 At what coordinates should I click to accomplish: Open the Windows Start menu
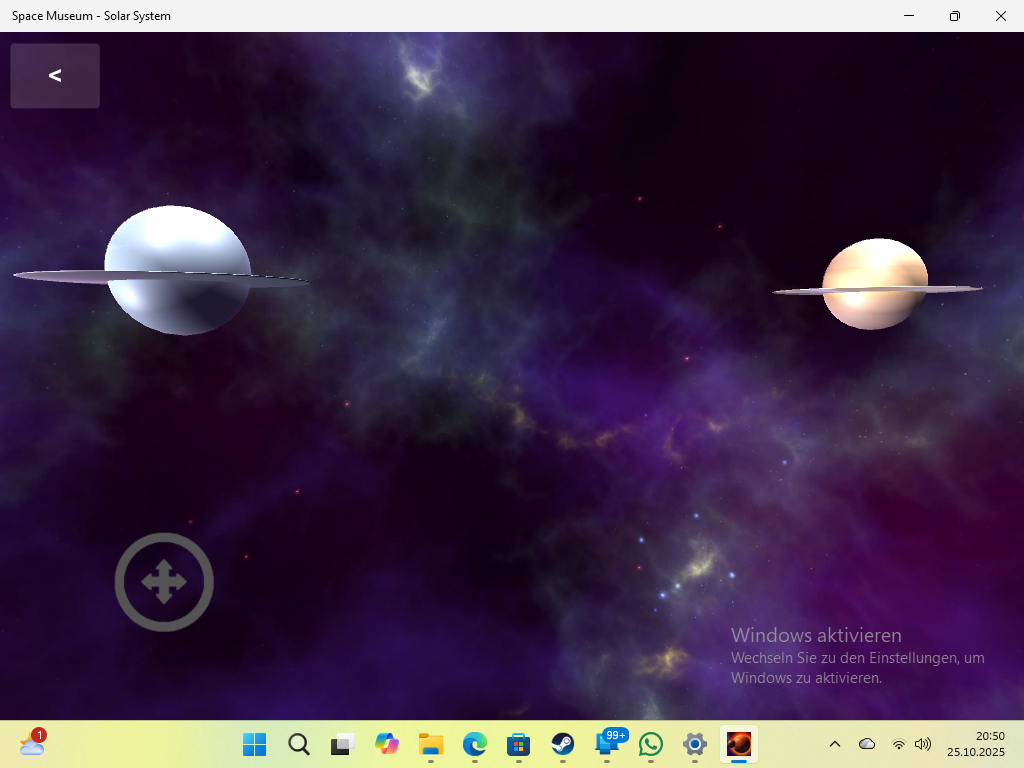coord(255,744)
